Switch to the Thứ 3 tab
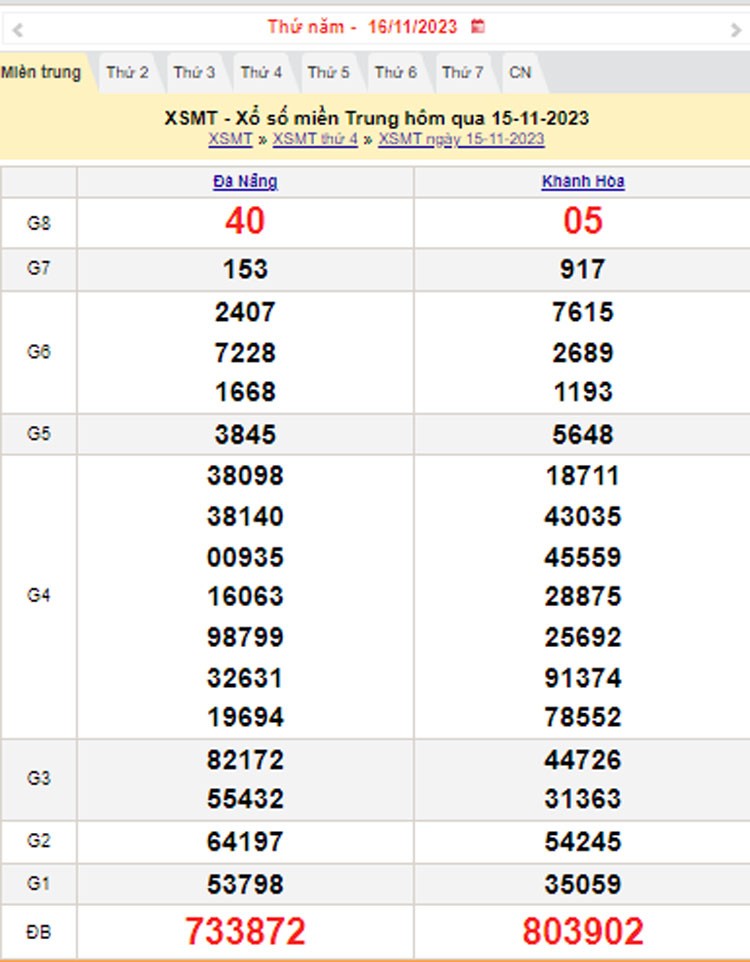750x962 pixels. click(x=194, y=72)
